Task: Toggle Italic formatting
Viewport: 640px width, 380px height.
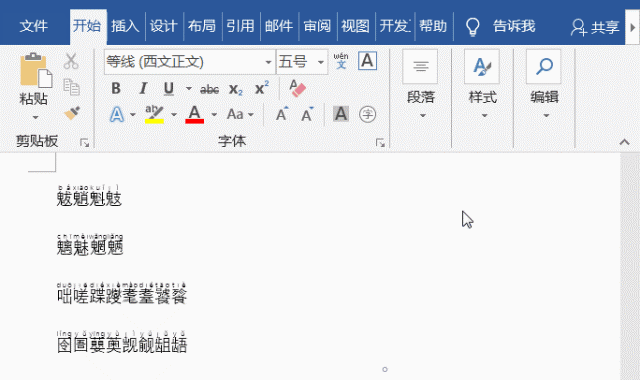Action: pos(143,89)
